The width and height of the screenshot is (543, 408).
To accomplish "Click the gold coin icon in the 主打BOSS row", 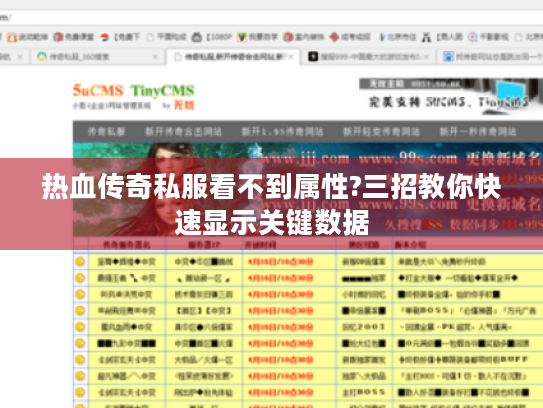I will (x=80, y=392).
